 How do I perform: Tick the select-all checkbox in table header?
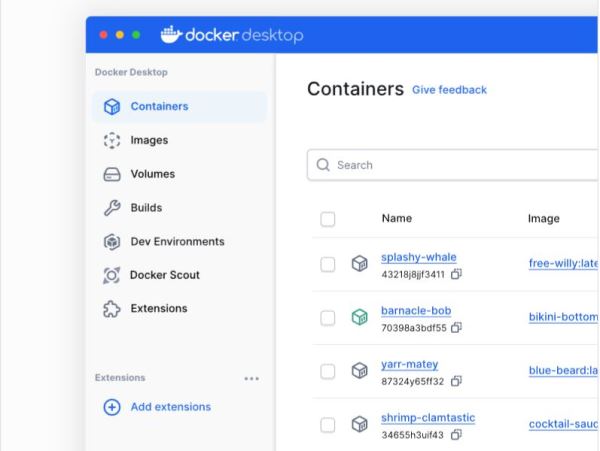coord(328,219)
